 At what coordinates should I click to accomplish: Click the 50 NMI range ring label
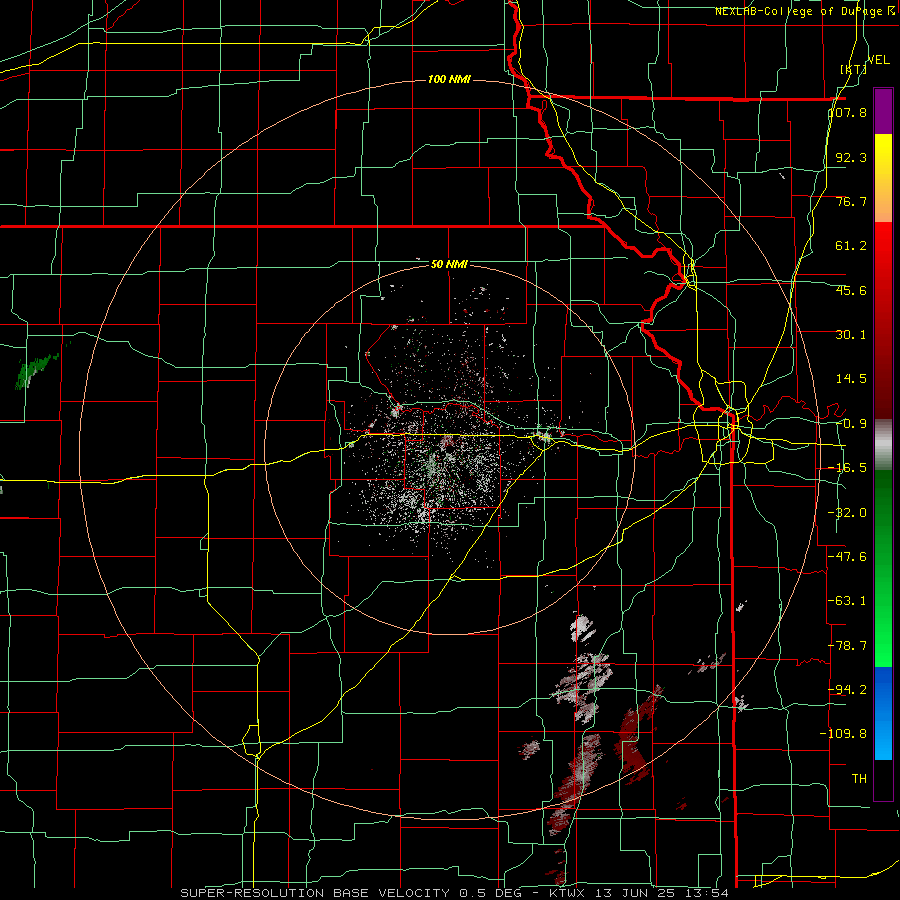pos(449,265)
